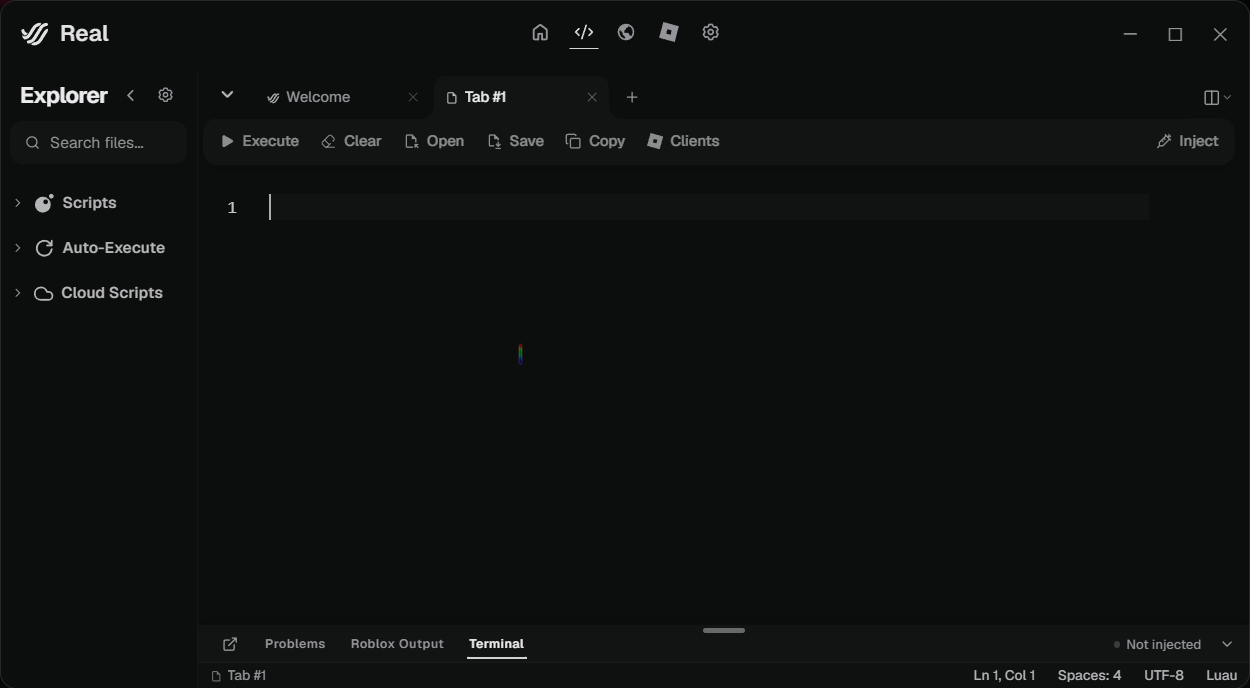Click into editor line 1

point(709,207)
